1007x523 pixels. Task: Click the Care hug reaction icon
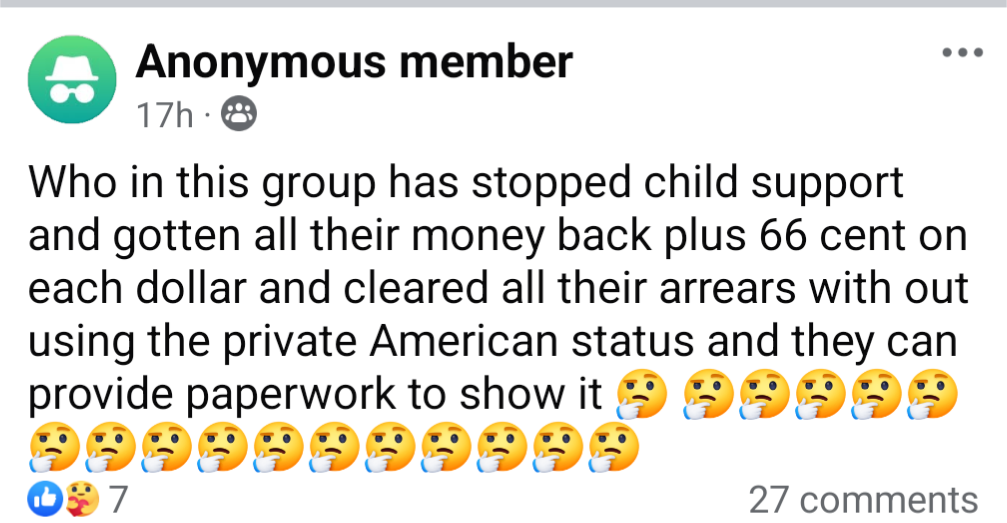point(82,499)
